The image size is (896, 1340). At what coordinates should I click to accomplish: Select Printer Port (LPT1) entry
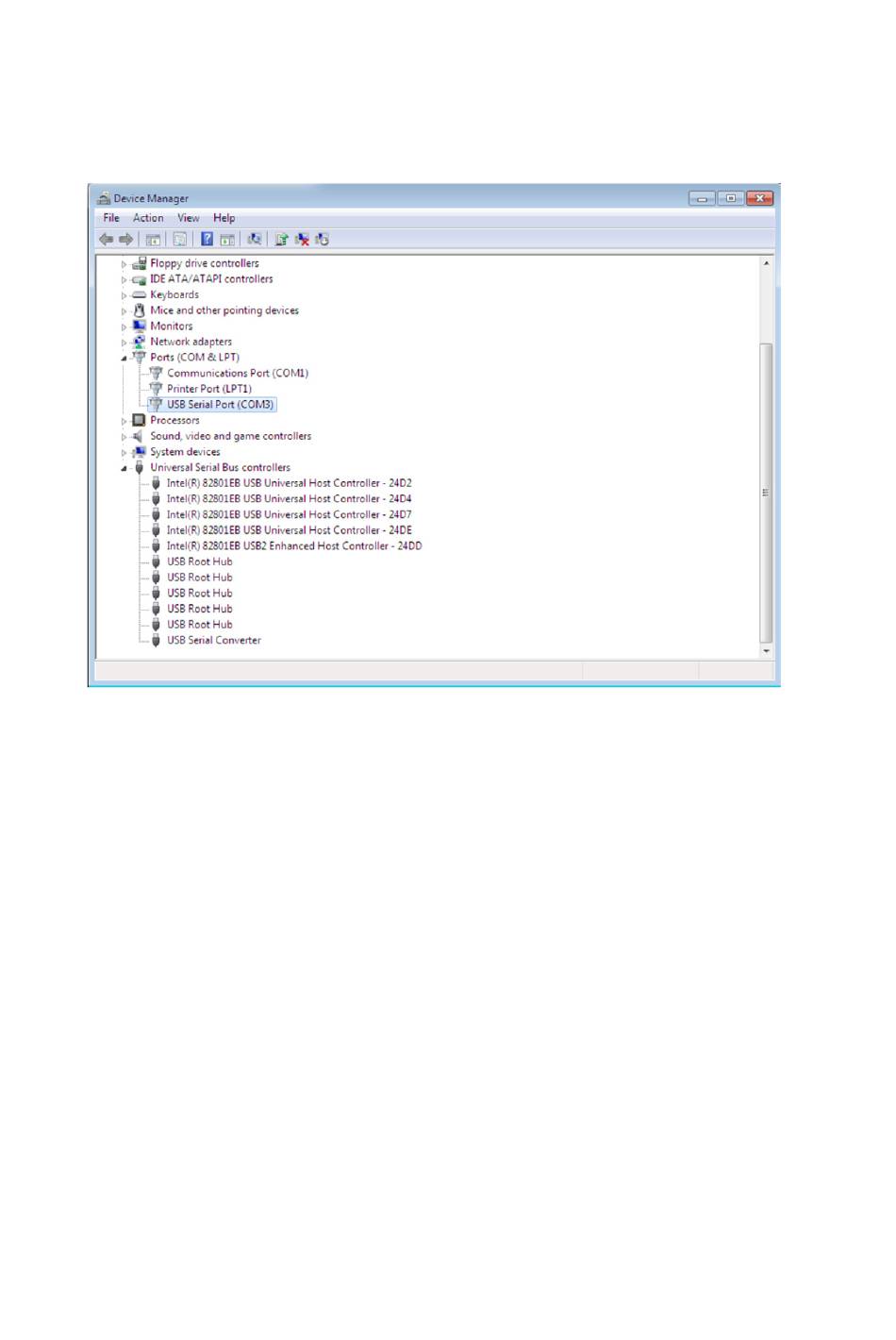pos(209,389)
